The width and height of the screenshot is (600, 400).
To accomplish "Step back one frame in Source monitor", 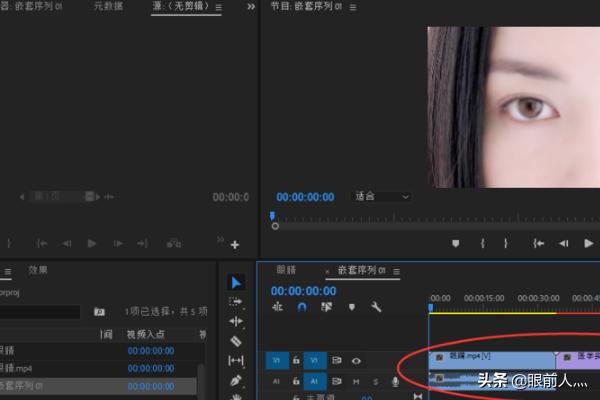I will pyautogui.click(x=67, y=243).
